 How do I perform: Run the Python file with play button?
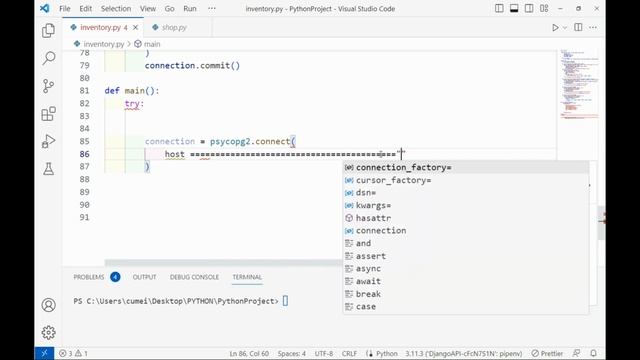click(x=555, y=28)
